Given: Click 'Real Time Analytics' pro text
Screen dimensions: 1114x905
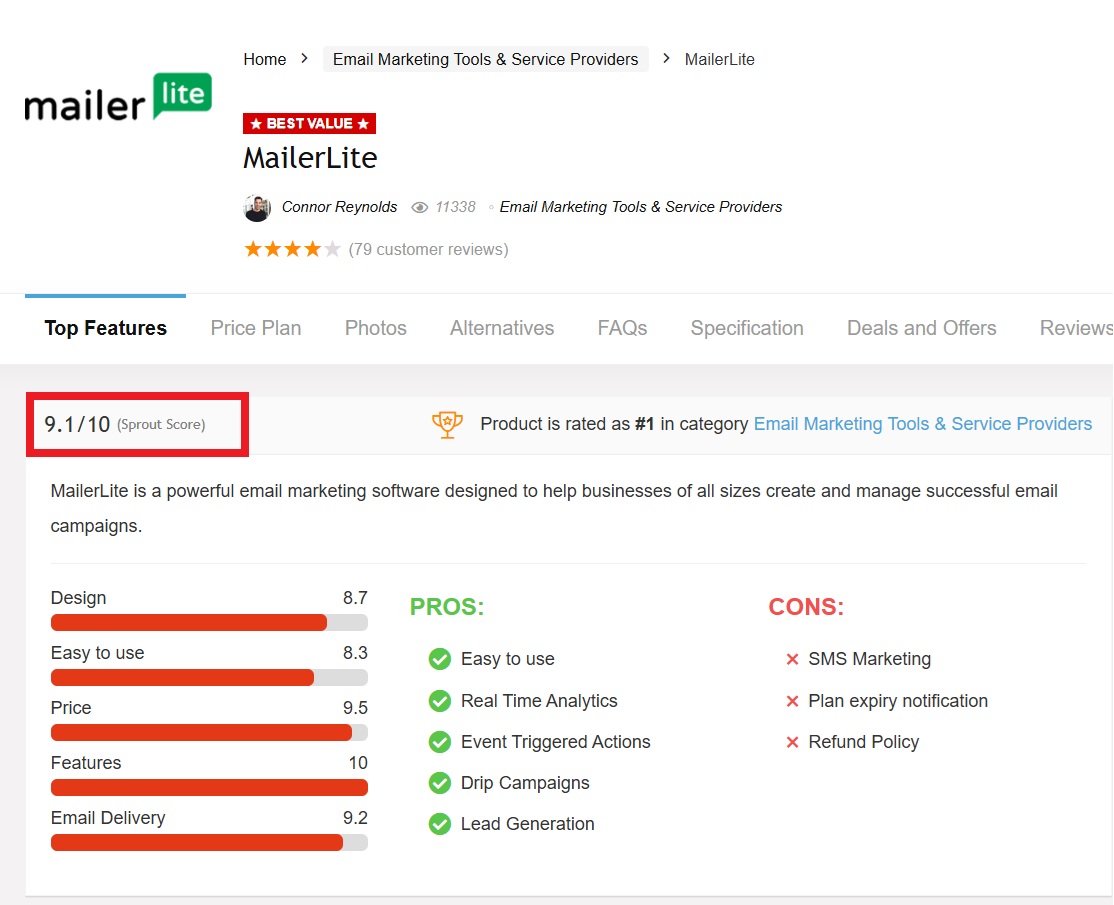Looking at the screenshot, I should [x=539, y=701].
